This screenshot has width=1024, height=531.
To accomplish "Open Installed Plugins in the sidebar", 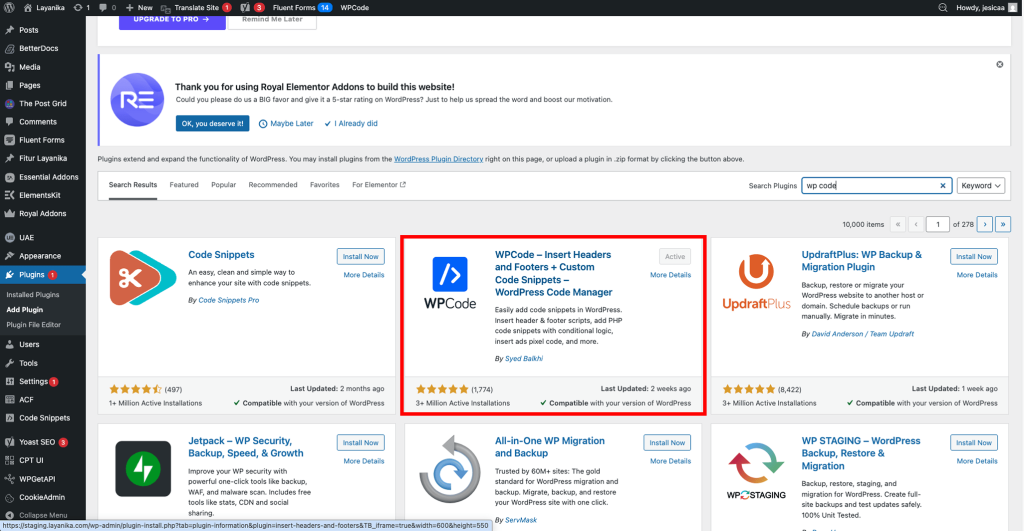I will tap(34, 295).
